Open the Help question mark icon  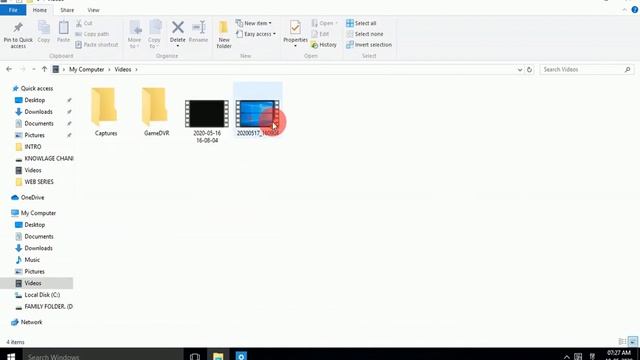pos(635,10)
